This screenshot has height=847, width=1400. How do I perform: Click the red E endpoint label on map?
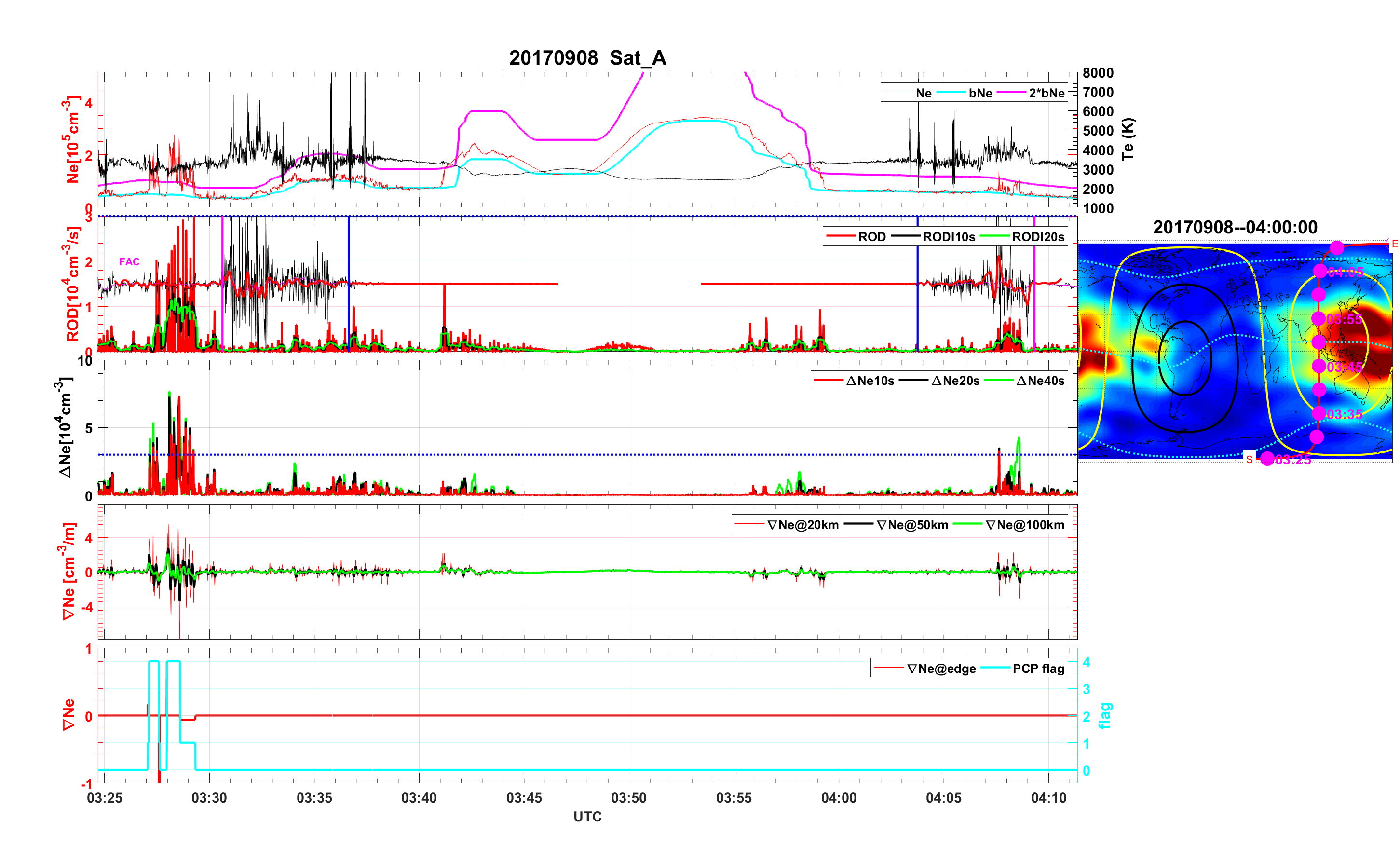[1394, 245]
